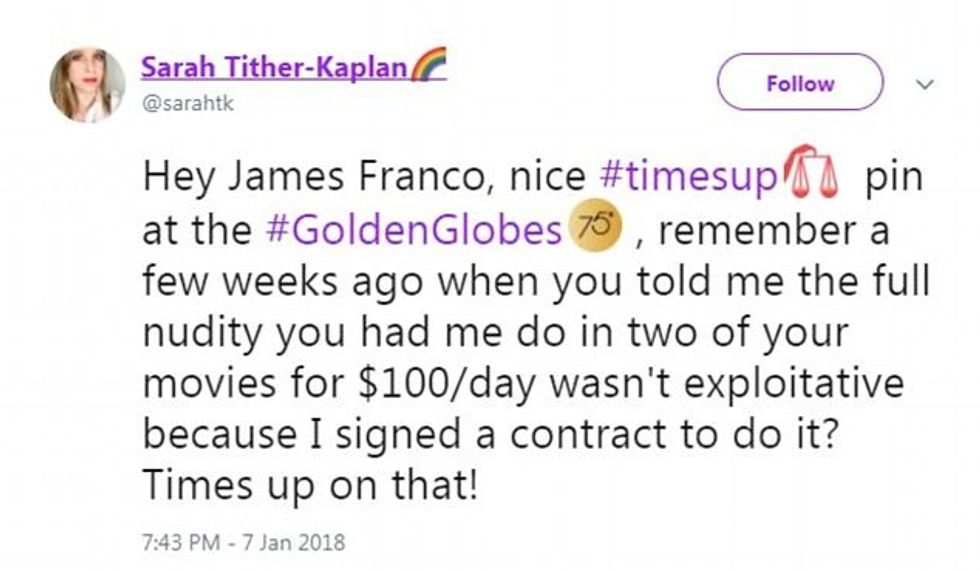980x570 pixels.
Task: Open the #GoldenGlobes hashtag
Action: click(x=413, y=230)
